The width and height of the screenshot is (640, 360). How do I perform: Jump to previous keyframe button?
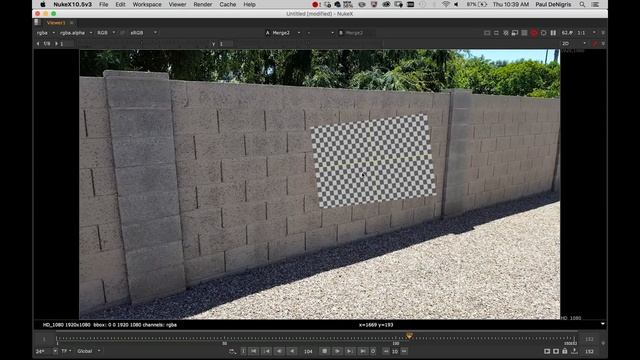(x=267, y=351)
